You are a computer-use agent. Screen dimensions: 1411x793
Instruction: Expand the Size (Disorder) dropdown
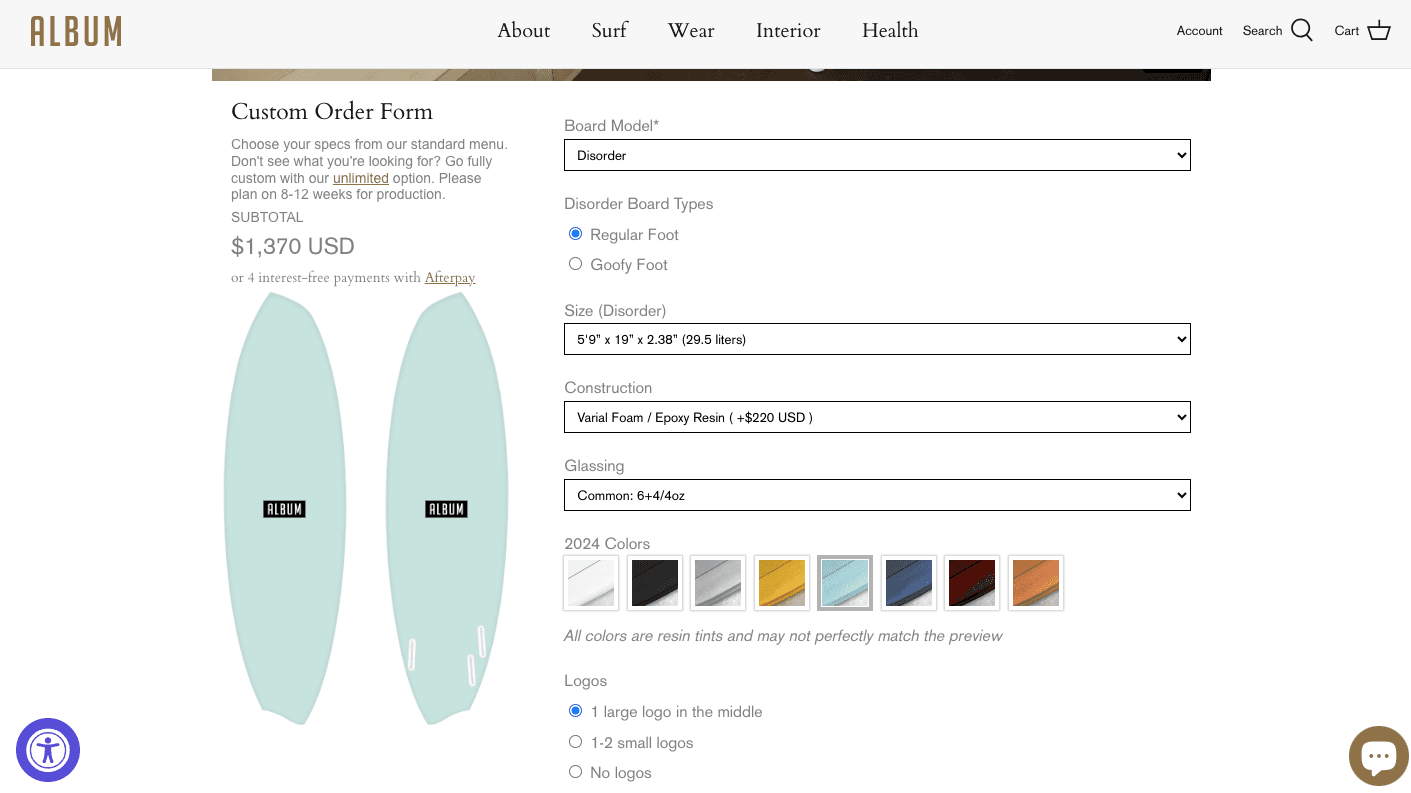(x=877, y=339)
